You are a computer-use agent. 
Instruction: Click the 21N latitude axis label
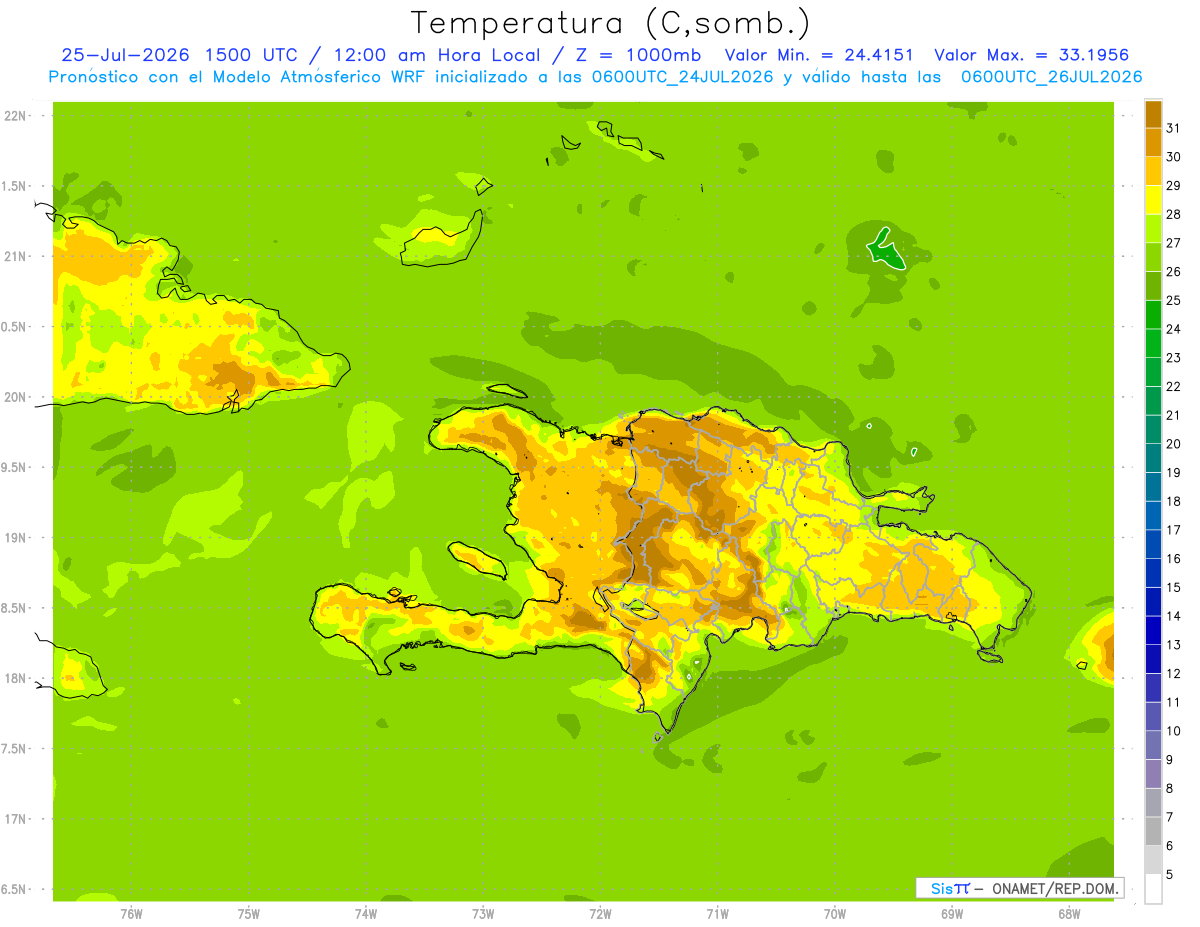tap(16, 256)
